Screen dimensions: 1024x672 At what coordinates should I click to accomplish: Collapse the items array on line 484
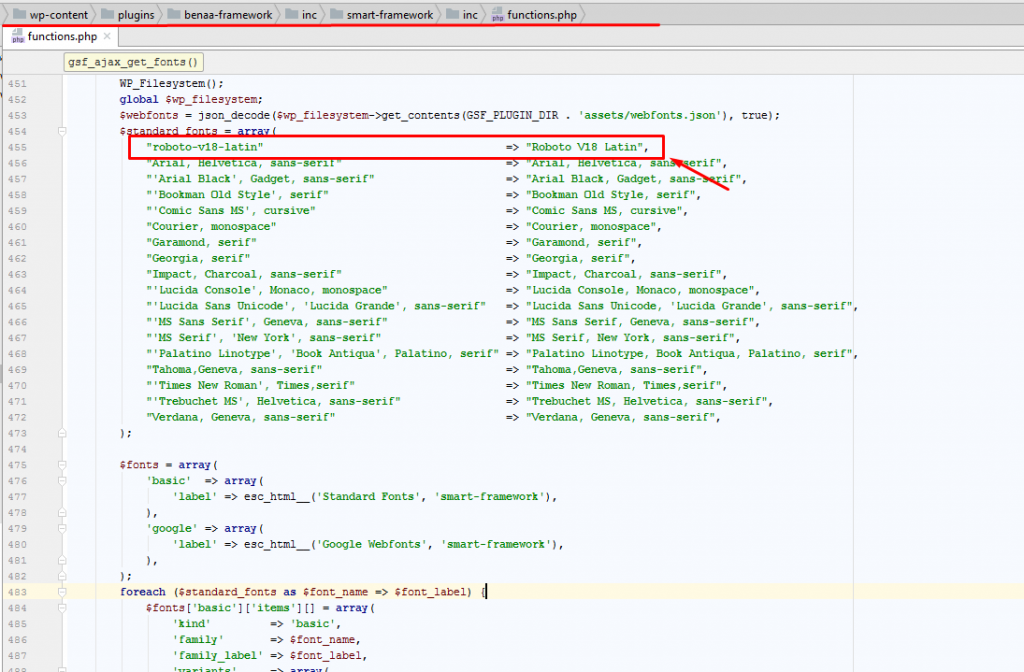tap(62, 608)
